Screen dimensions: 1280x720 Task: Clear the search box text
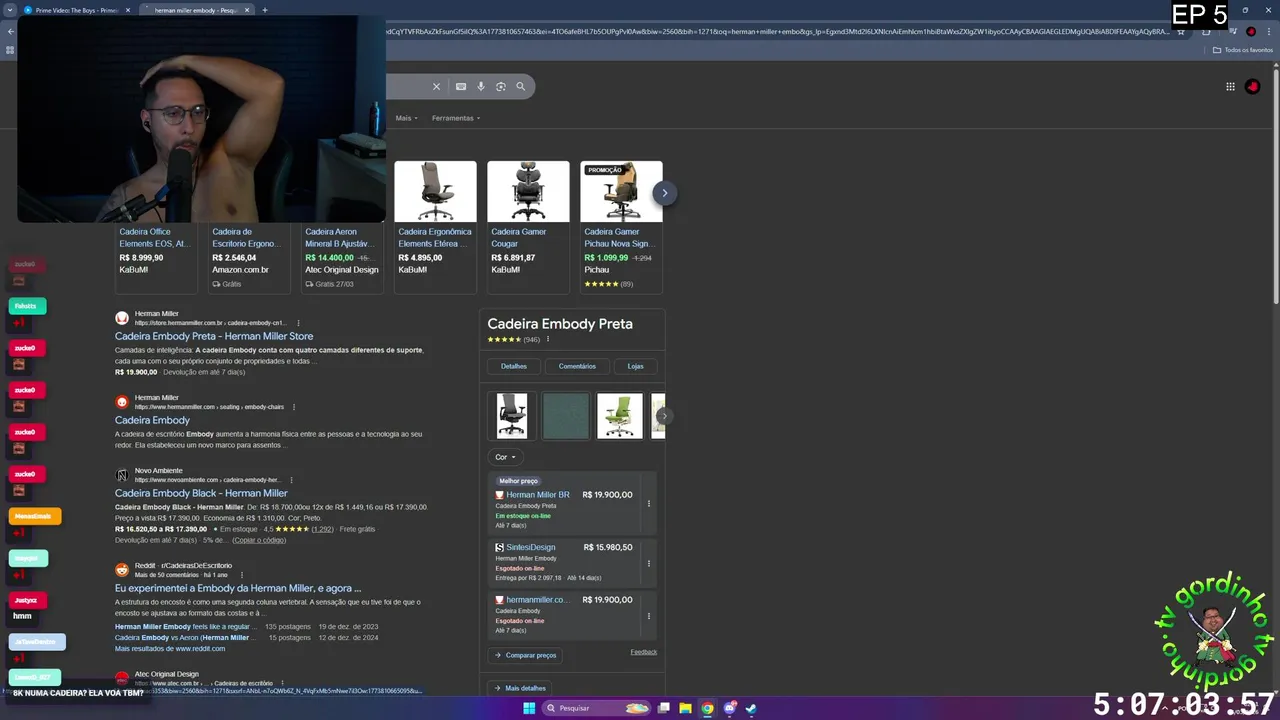pyautogui.click(x=436, y=87)
